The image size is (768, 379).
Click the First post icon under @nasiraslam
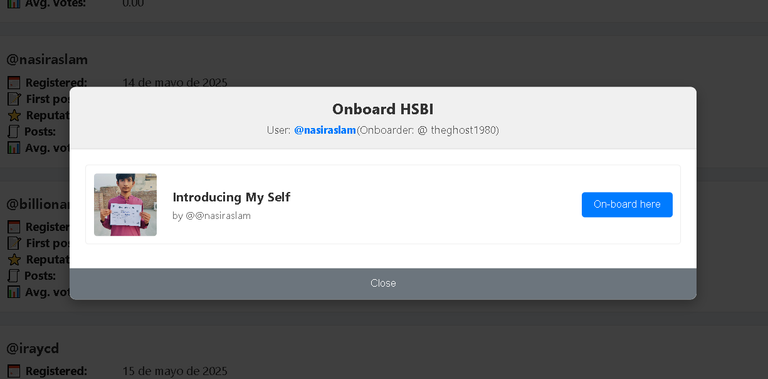coord(14,99)
